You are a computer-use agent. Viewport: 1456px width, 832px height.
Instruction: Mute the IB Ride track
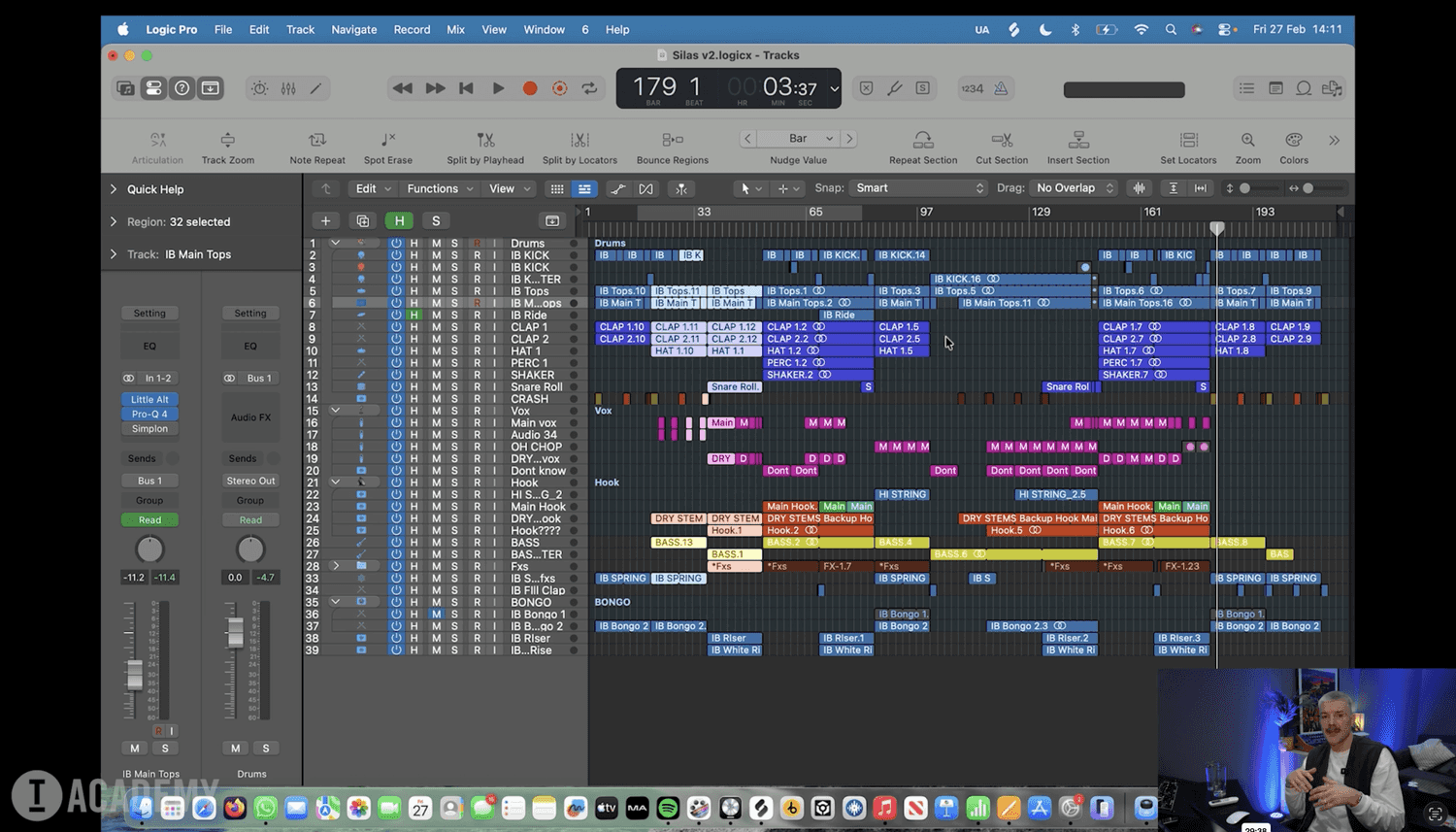436,316
